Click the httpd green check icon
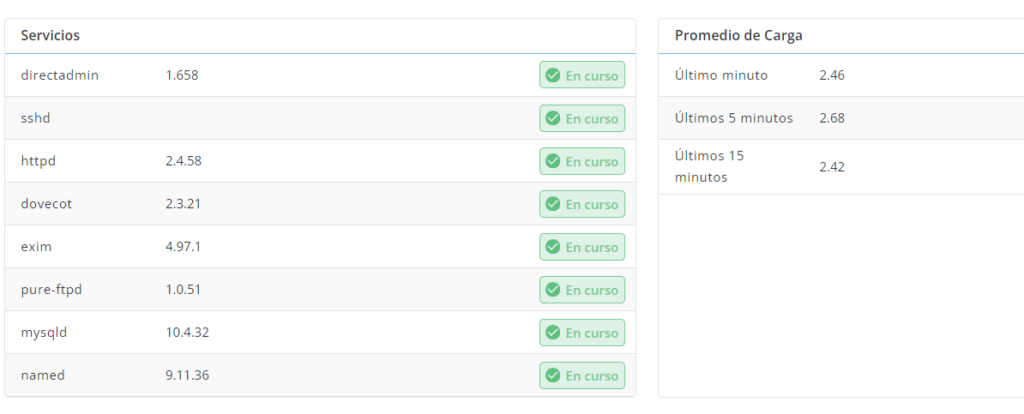Screen dimensions: 1024x414 [x=552, y=161]
